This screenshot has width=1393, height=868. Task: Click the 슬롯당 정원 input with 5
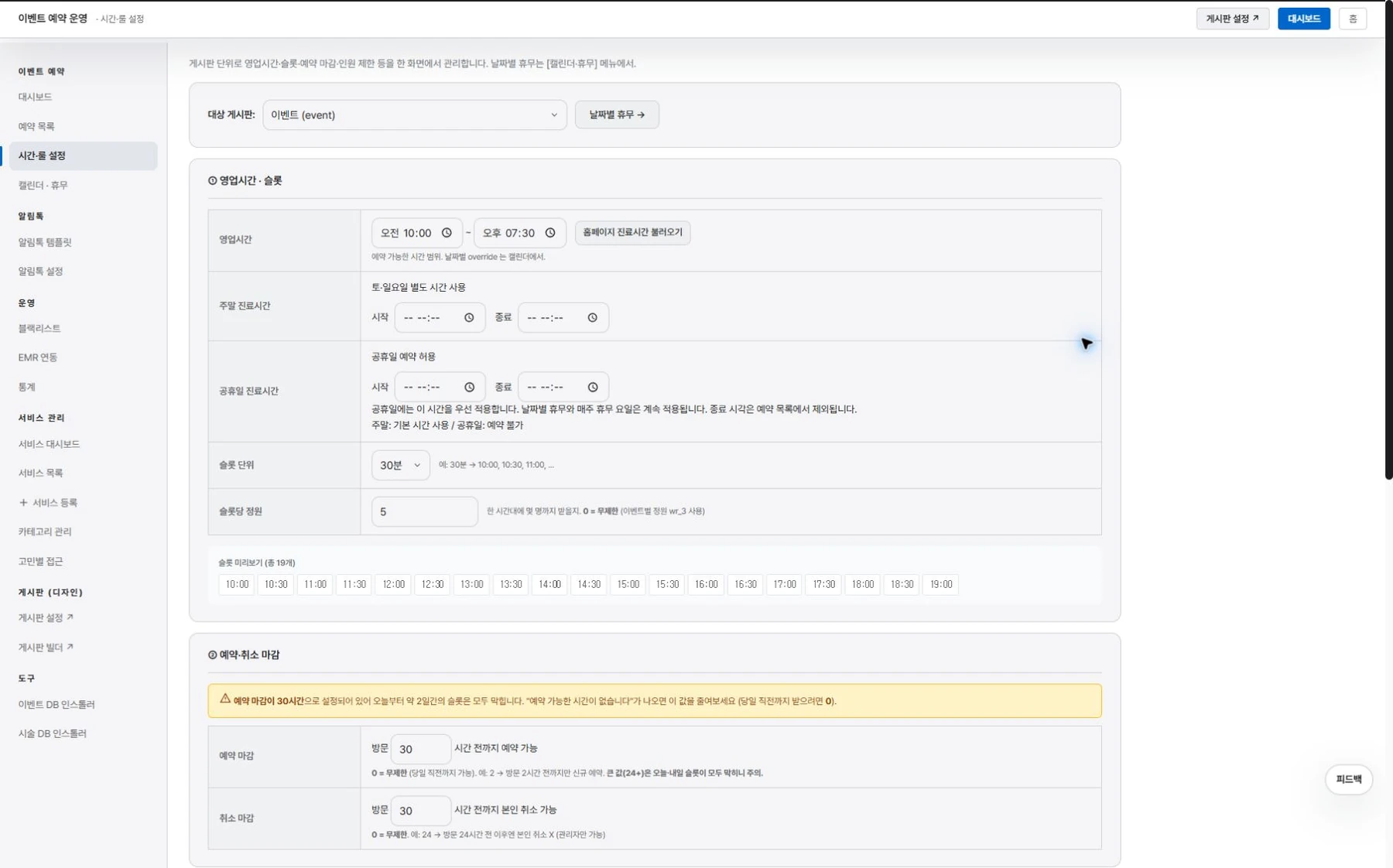425,511
